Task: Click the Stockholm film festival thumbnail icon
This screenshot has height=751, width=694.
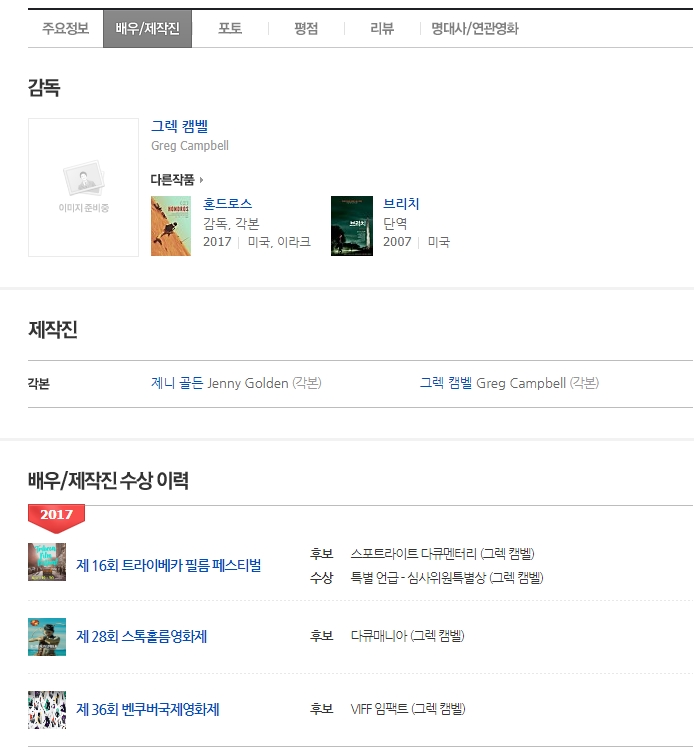Action: coord(47,637)
